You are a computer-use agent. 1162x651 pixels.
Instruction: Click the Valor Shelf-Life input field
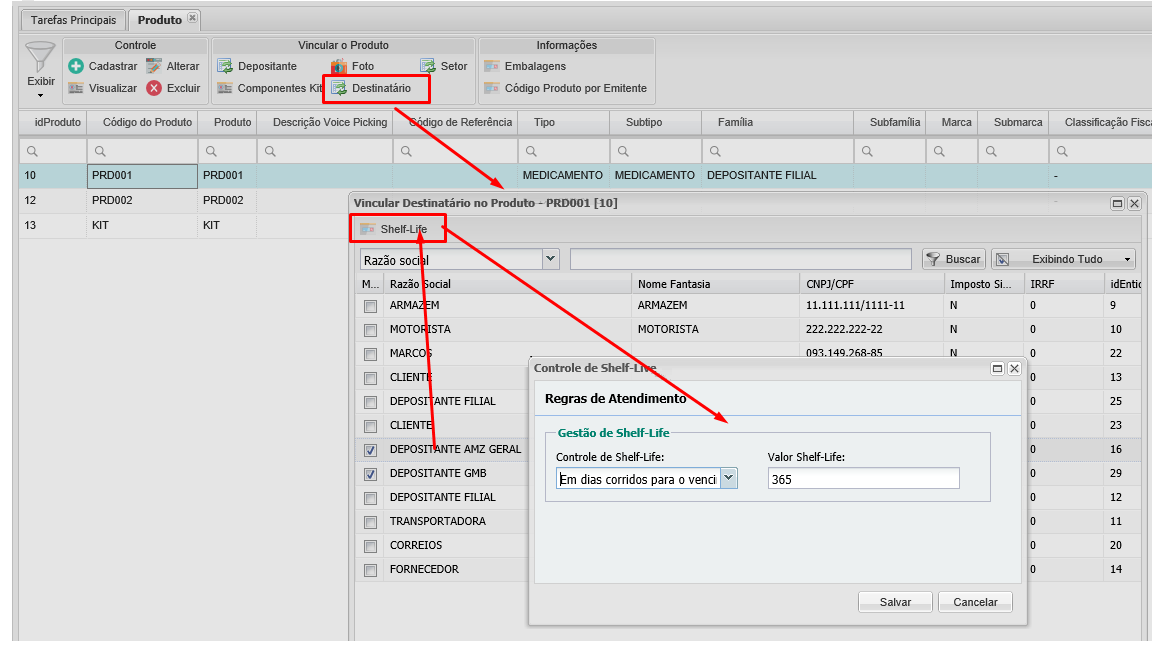(x=863, y=479)
